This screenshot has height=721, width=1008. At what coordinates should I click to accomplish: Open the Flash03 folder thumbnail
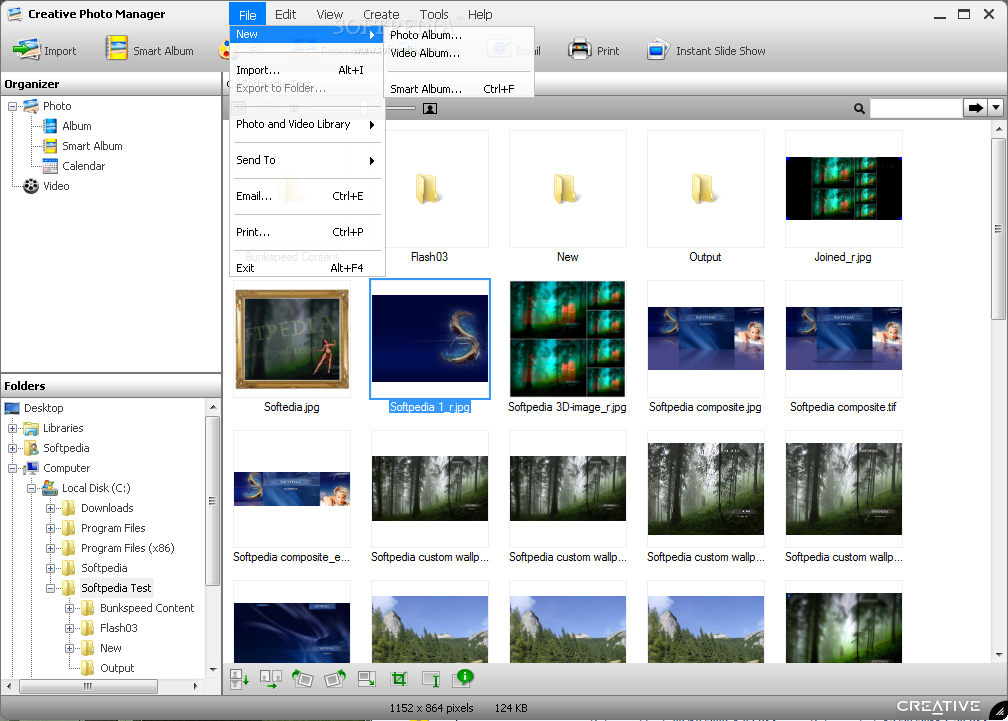point(429,190)
